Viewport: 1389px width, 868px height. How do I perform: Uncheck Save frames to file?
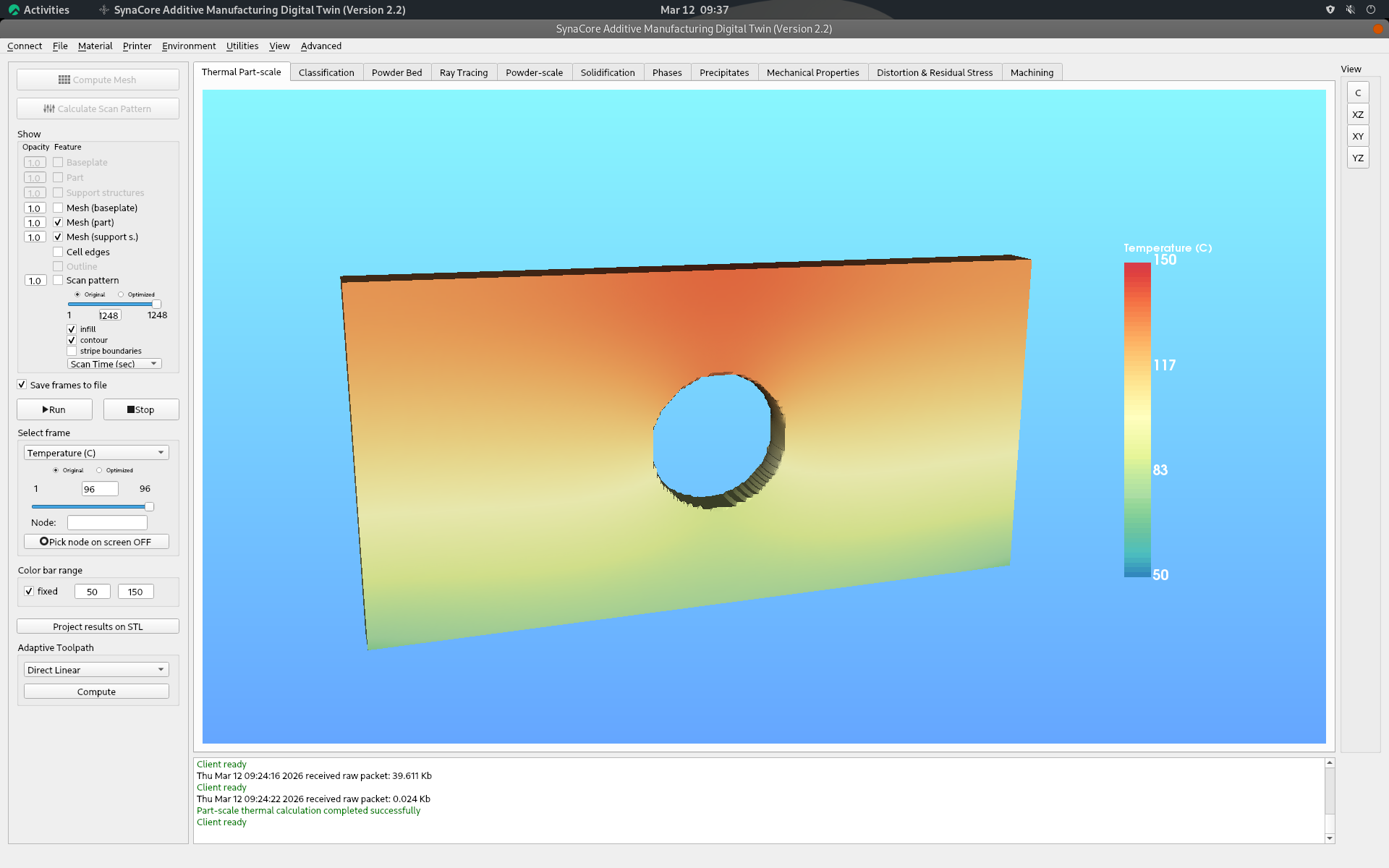(22, 384)
